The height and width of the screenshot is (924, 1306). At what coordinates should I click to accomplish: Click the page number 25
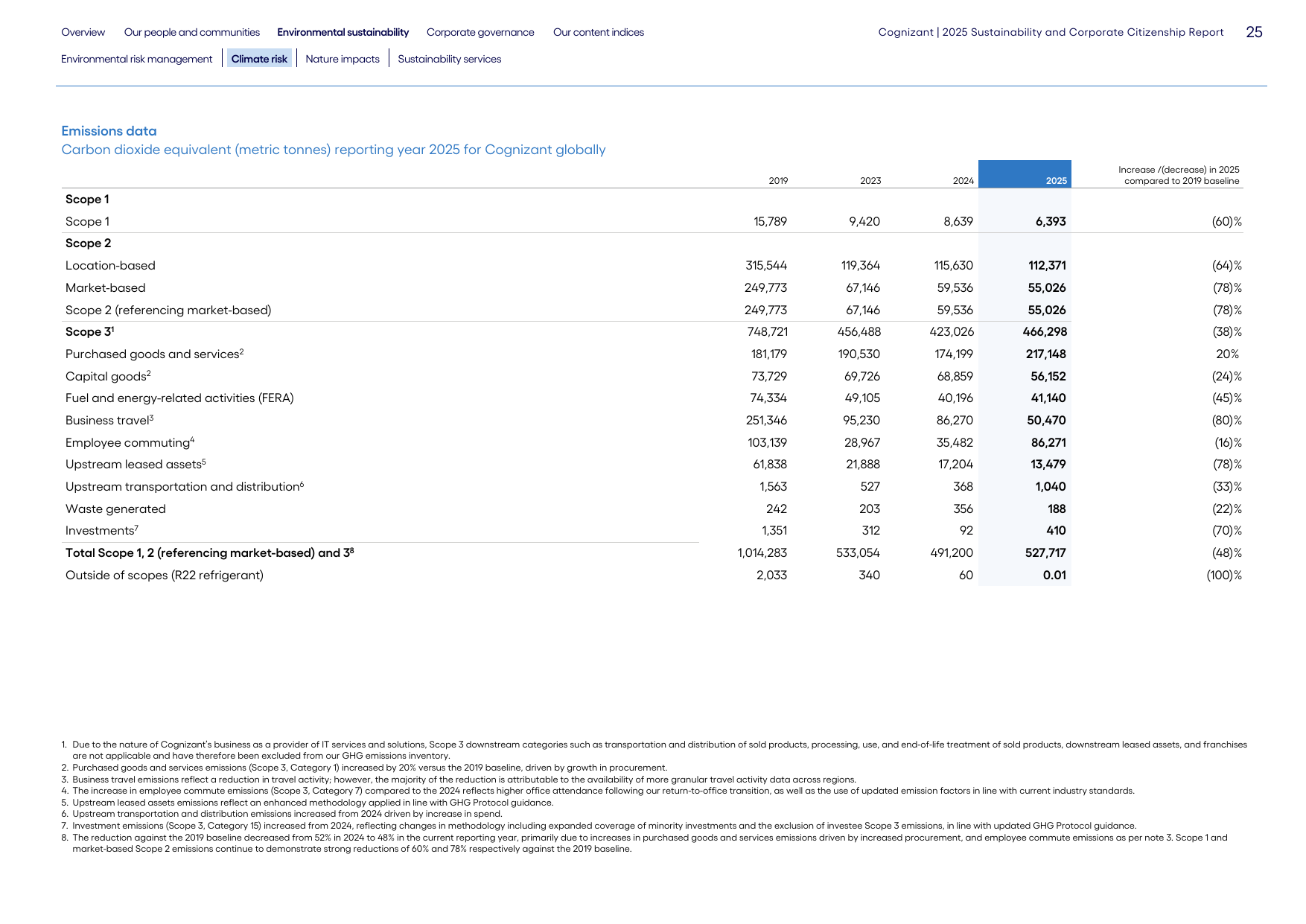click(1255, 32)
